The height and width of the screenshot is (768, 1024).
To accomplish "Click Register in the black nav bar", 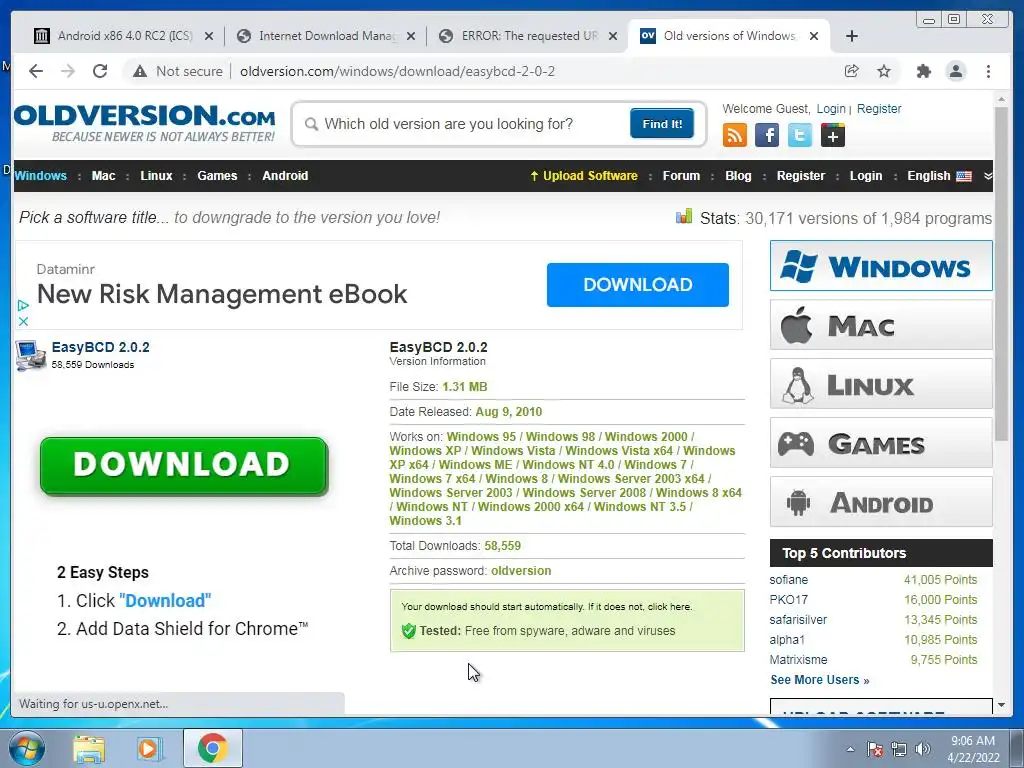I will tap(801, 176).
